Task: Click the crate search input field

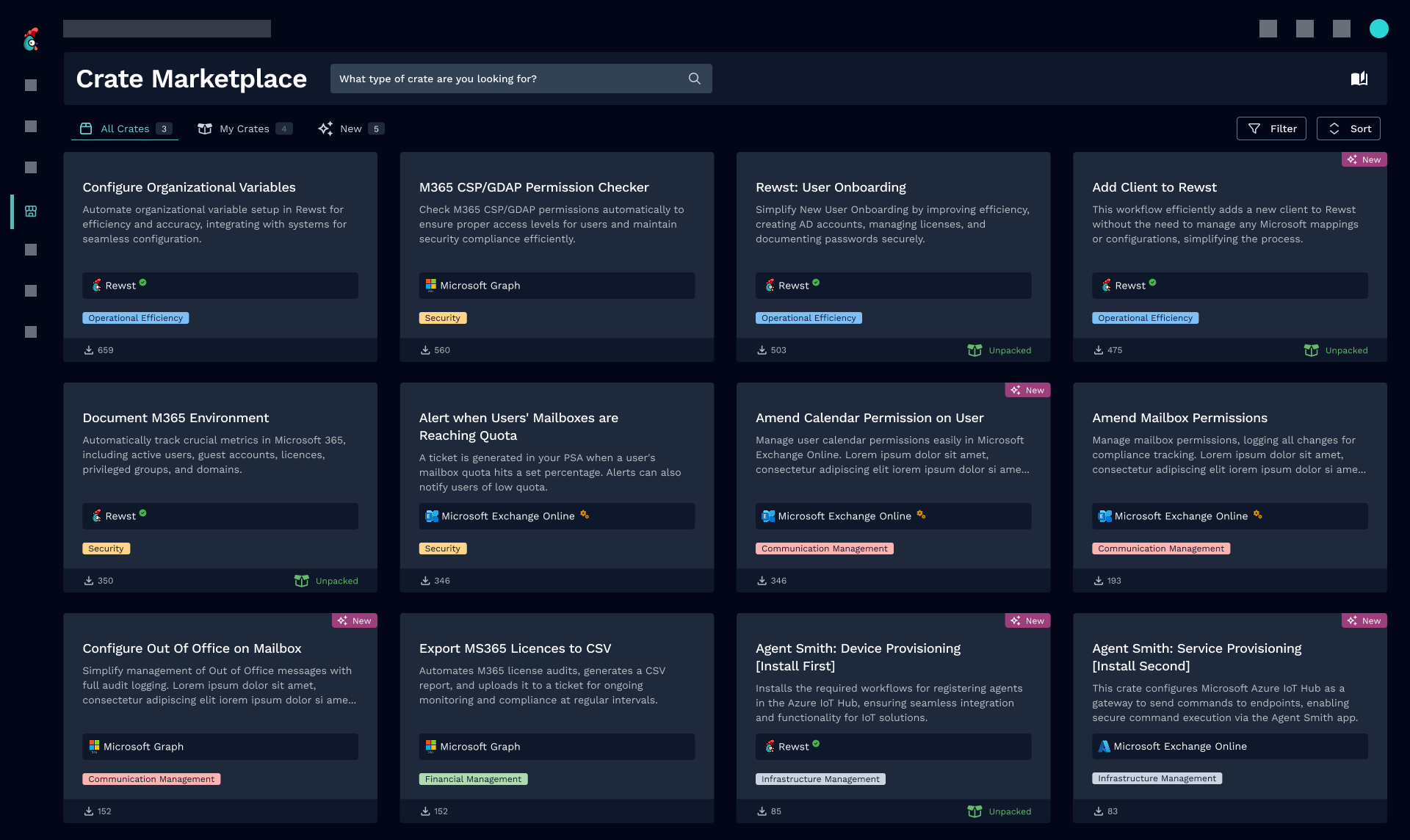Action: click(x=507, y=79)
